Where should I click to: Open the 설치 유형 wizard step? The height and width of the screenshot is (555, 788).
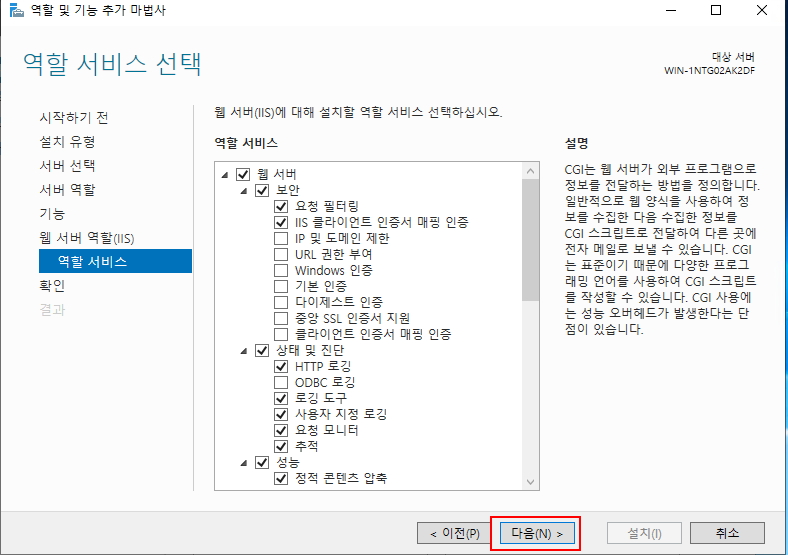click(67, 141)
